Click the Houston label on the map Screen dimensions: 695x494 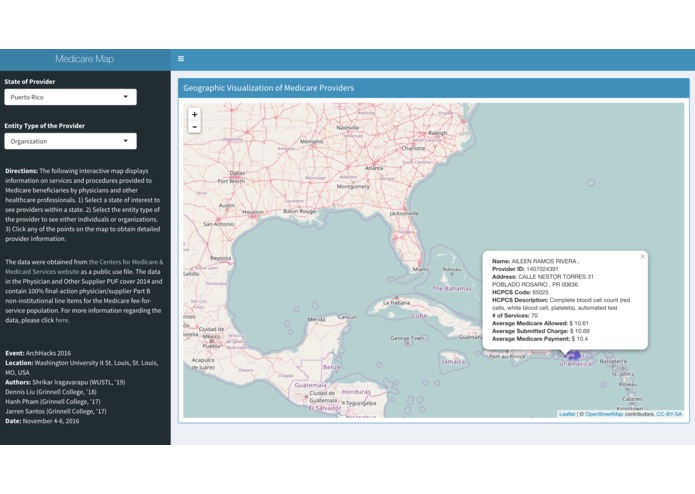[x=253, y=212]
